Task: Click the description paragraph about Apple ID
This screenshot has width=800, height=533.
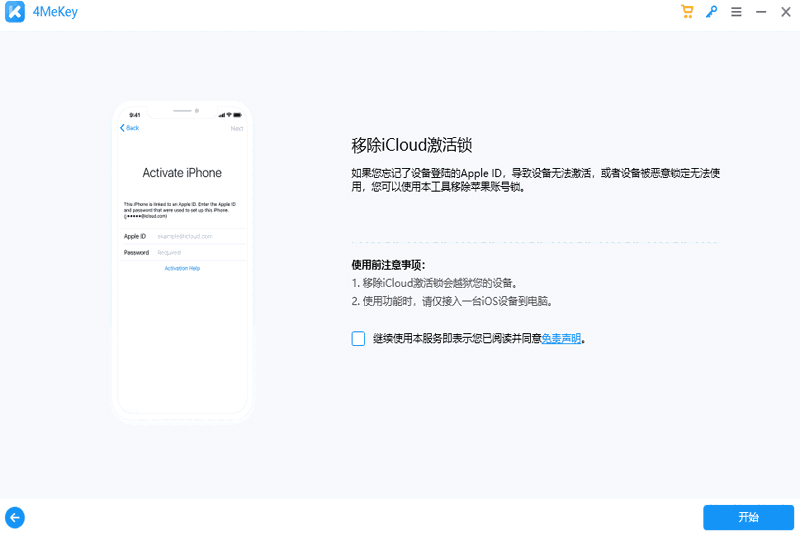Action: click(535, 180)
